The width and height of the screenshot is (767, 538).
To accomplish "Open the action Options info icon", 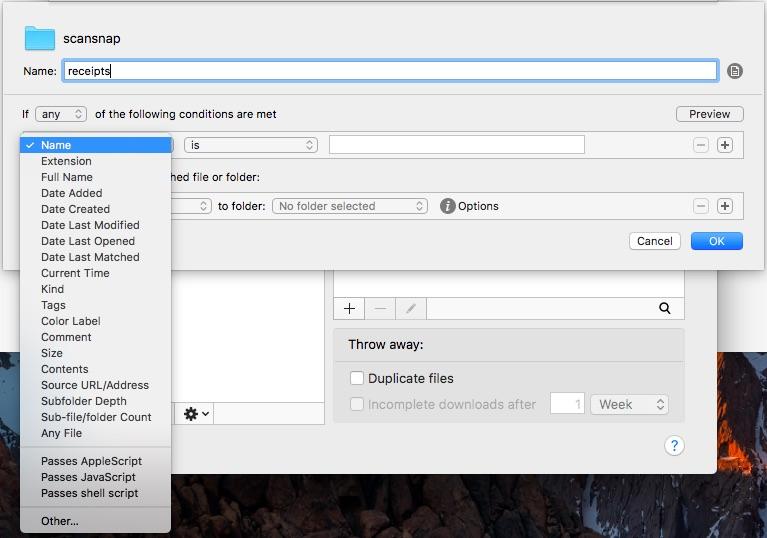I will click(448, 206).
